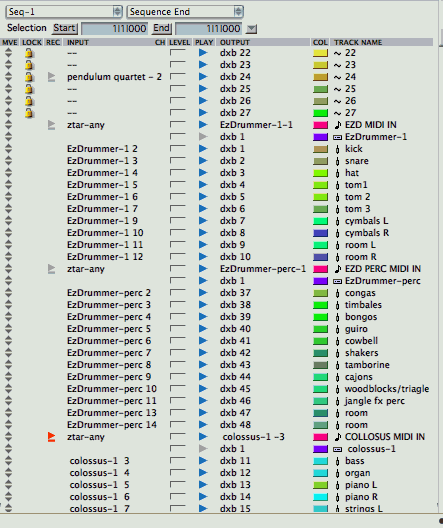This screenshot has width=443, height=528.
Task: Open color swatch for track 22
Action: (x=320, y=53)
